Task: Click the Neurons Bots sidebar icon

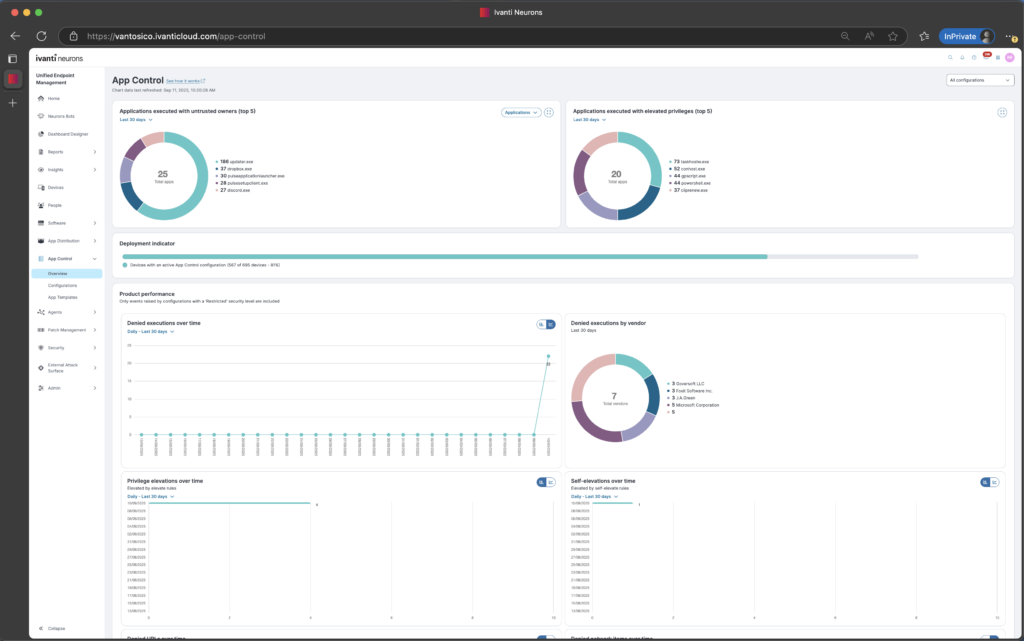Action: click(x=41, y=116)
